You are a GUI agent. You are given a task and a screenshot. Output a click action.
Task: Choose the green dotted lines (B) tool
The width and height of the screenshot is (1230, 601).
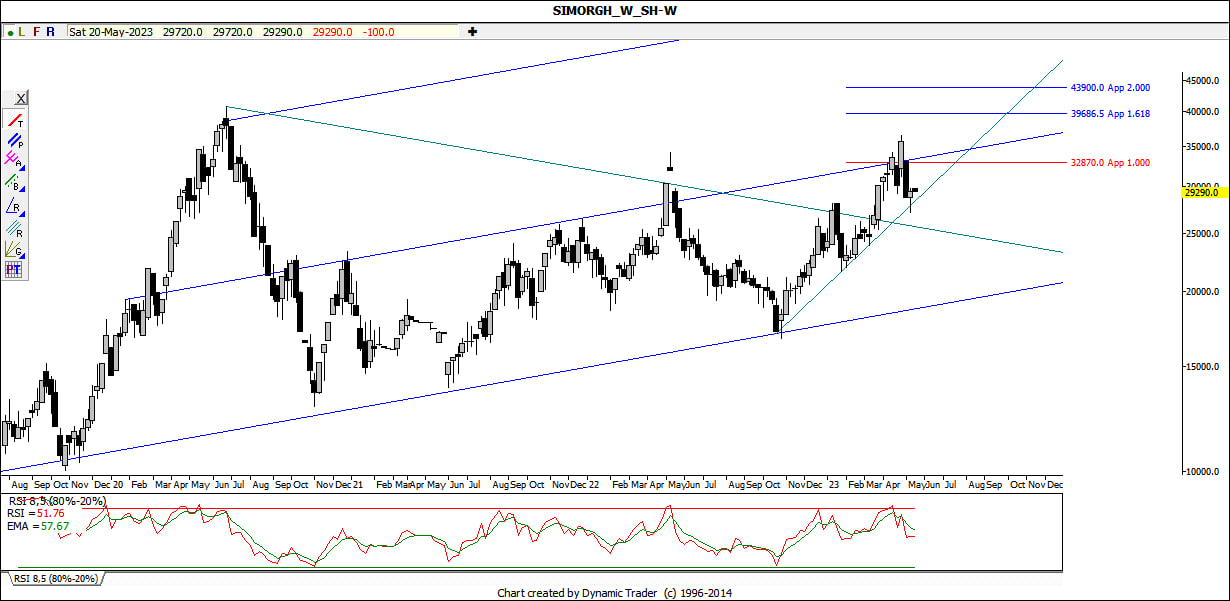[x=15, y=184]
